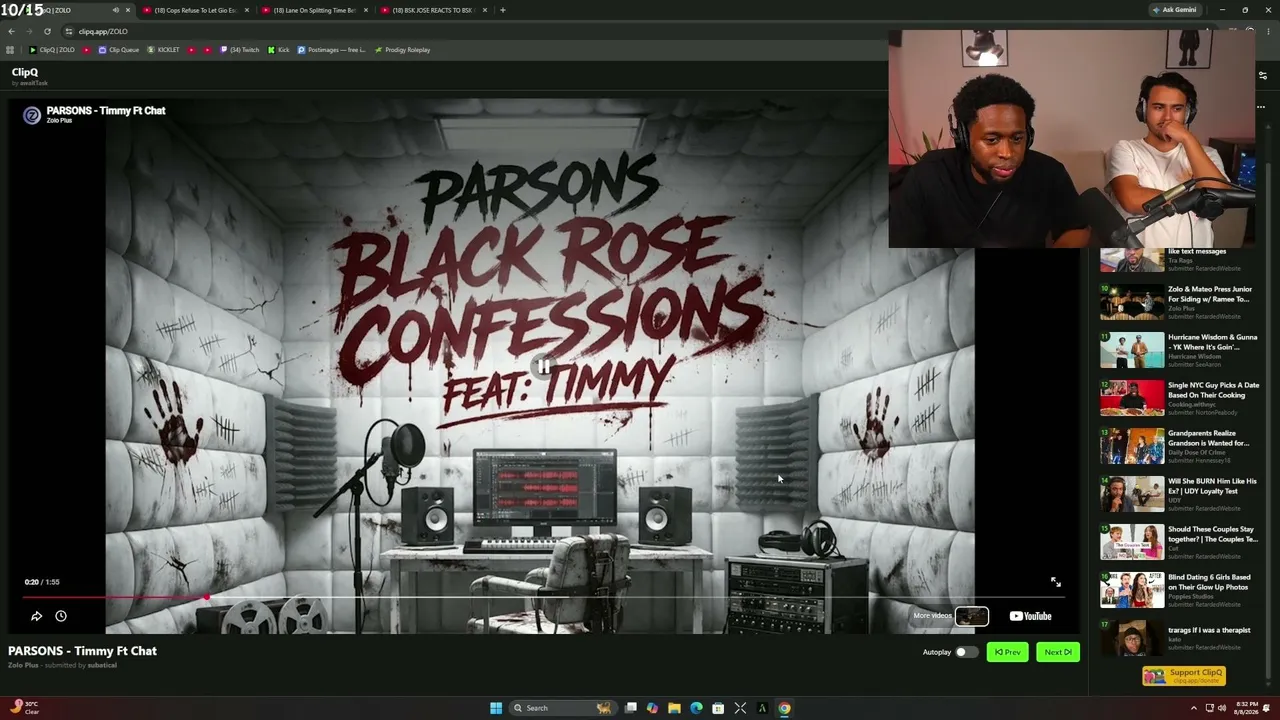Open trarags if I was a therapist video
This screenshot has height=720, width=1280.
(x=1180, y=638)
